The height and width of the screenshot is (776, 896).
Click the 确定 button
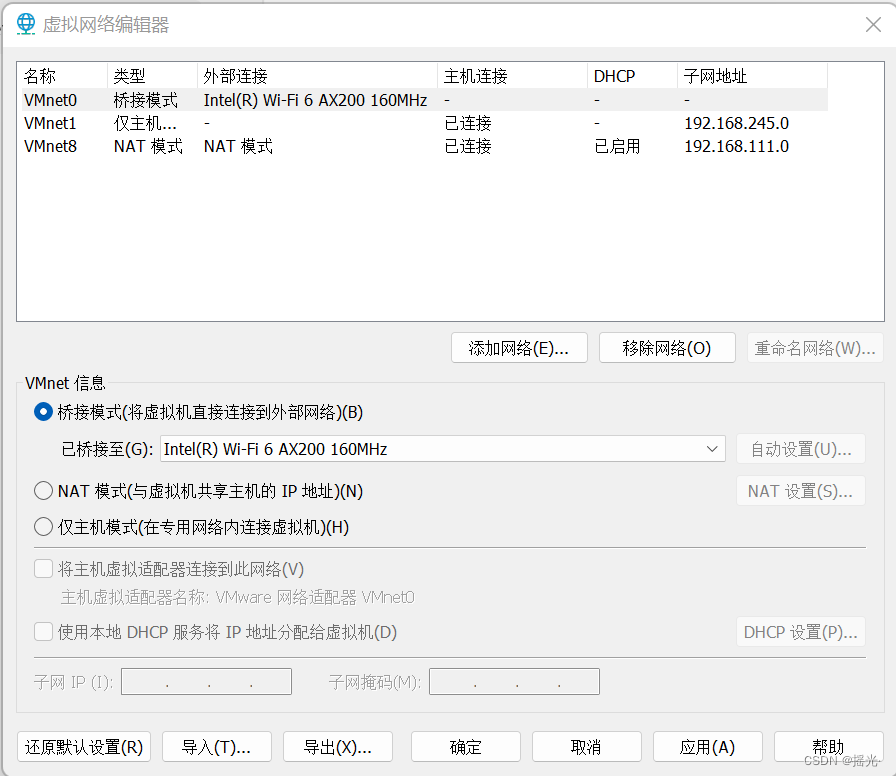pos(466,747)
